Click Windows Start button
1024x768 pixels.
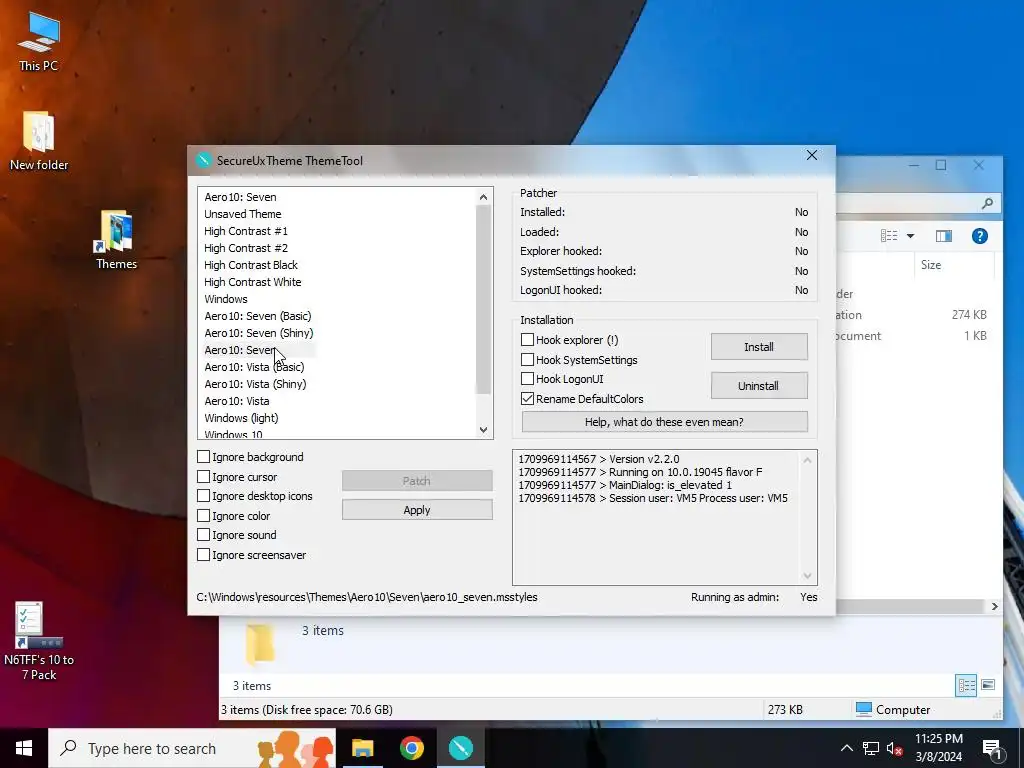[x=24, y=748]
